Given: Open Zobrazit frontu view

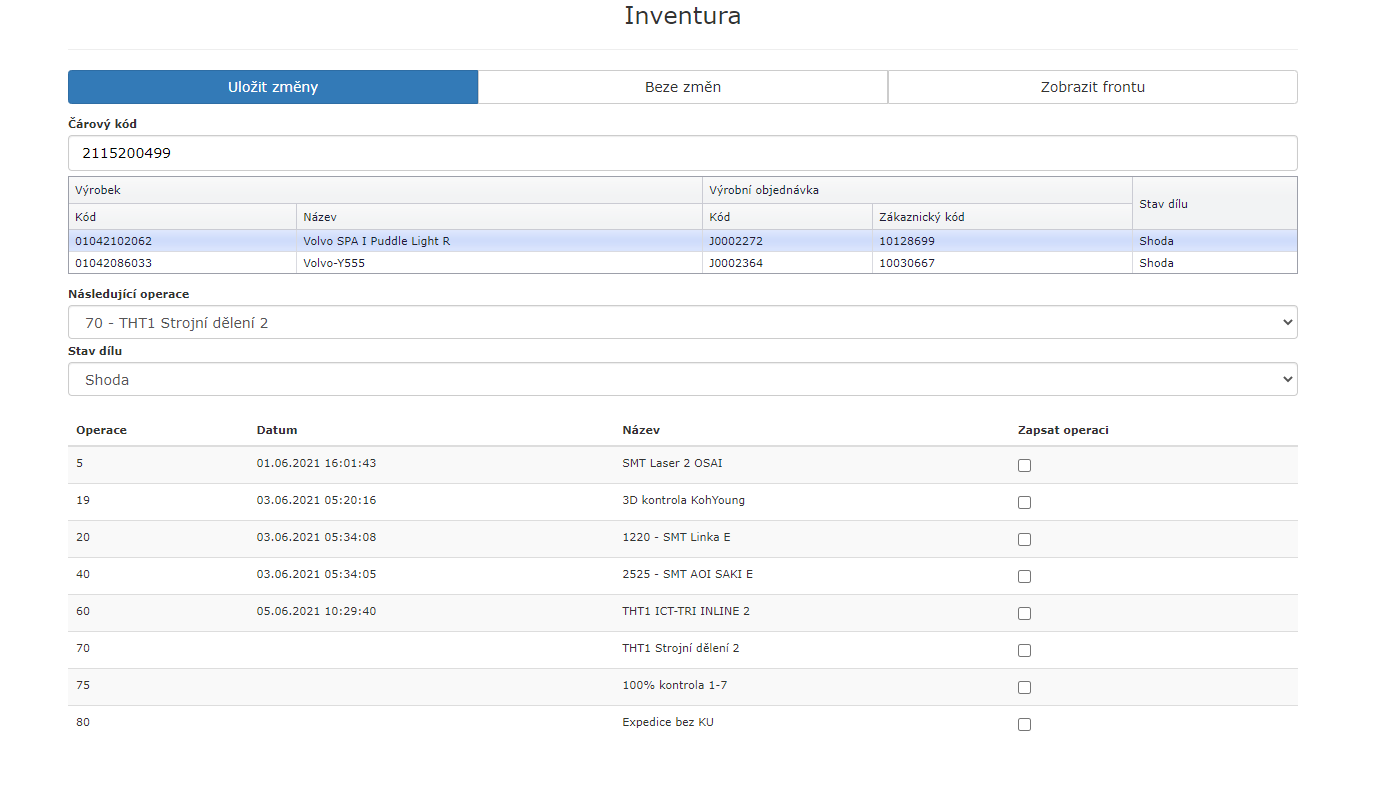Looking at the screenshot, I should point(1092,87).
